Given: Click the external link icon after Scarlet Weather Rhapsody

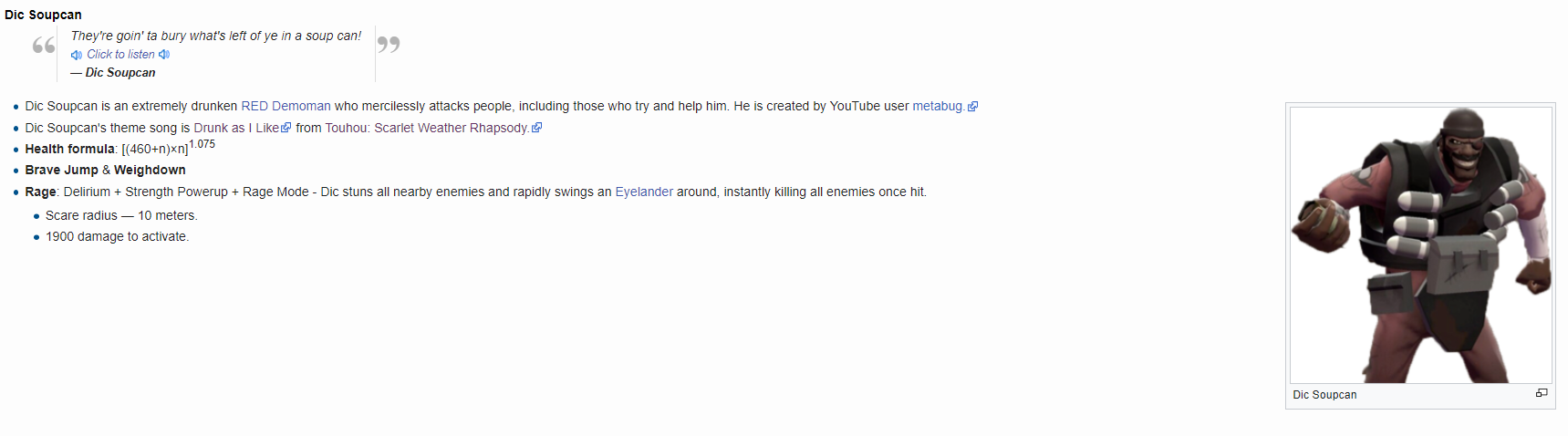Looking at the screenshot, I should pyautogui.click(x=537, y=128).
